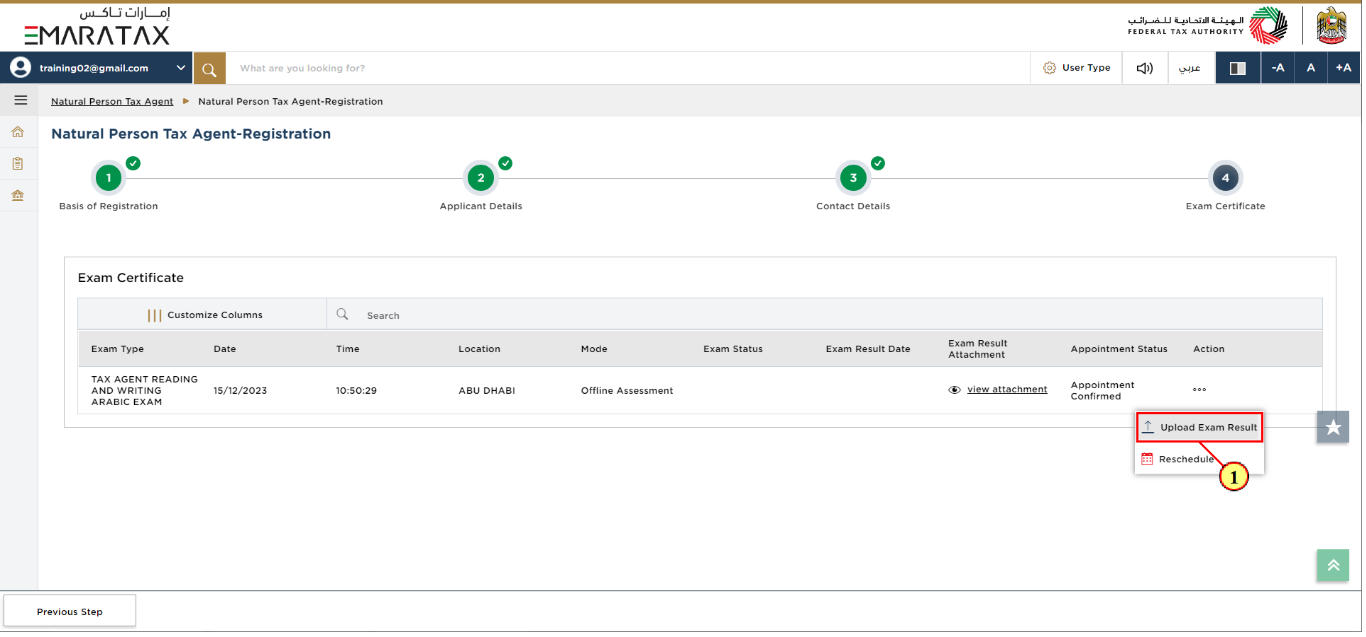Select the Appointment Confirmed status cell
Image resolution: width=1366 pixels, height=637 pixels.
pyautogui.click(x=1103, y=391)
